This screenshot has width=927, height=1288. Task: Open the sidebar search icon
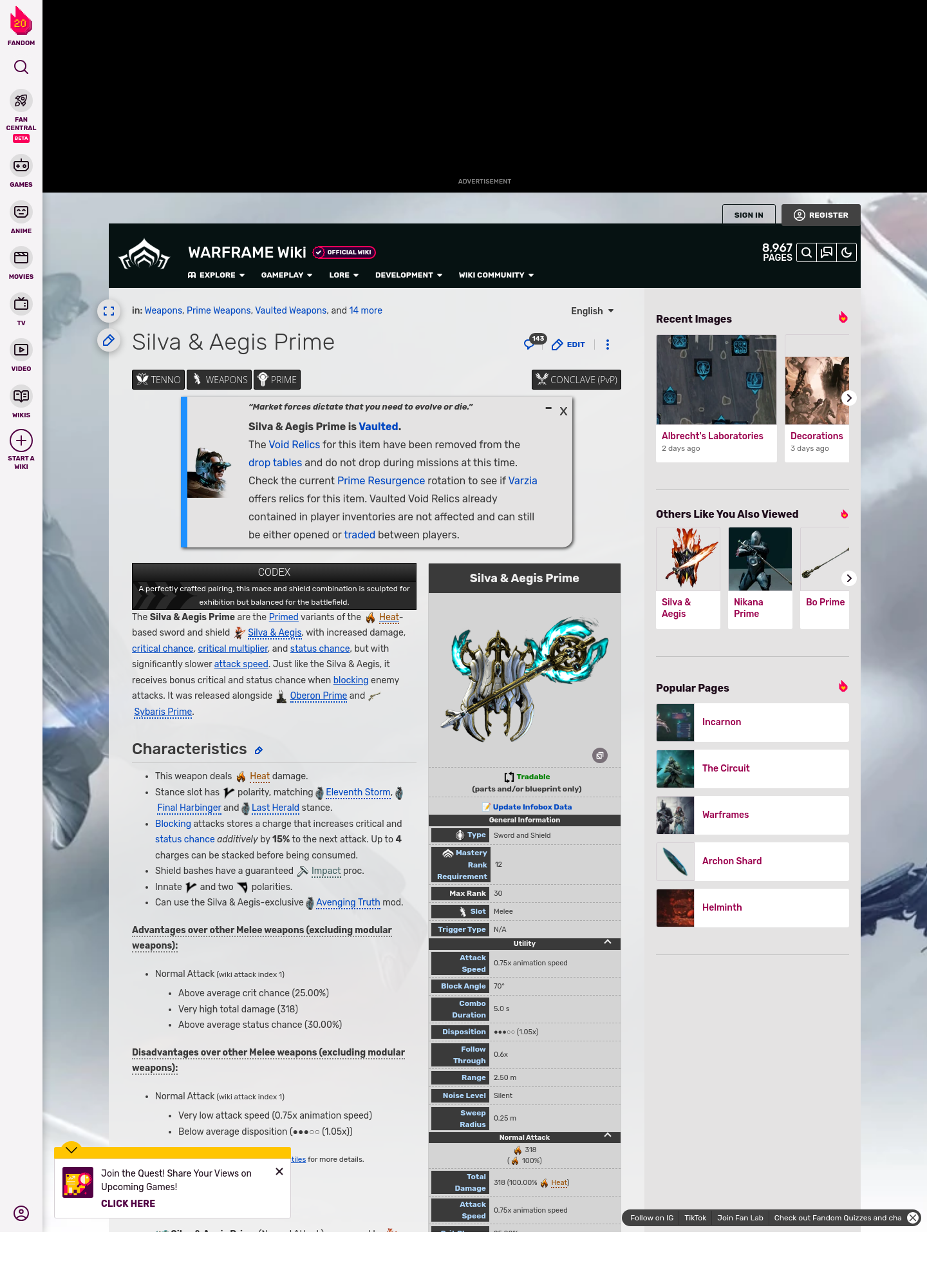pyautogui.click(x=21, y=67)
